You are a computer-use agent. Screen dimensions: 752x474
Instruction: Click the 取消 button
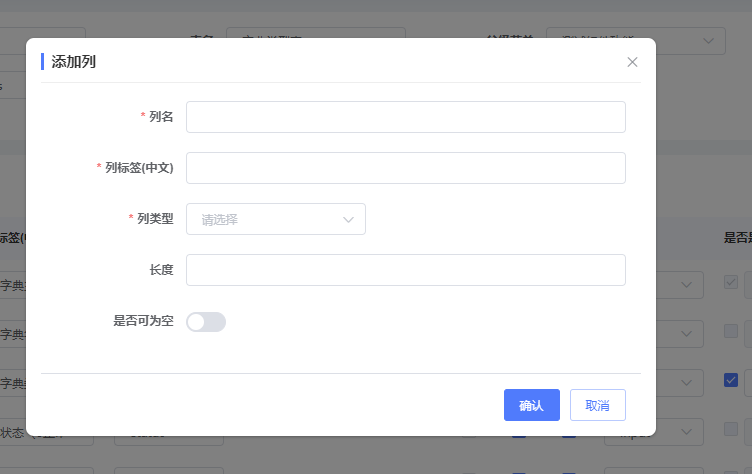pyautogui.click(x=597, y=405)
